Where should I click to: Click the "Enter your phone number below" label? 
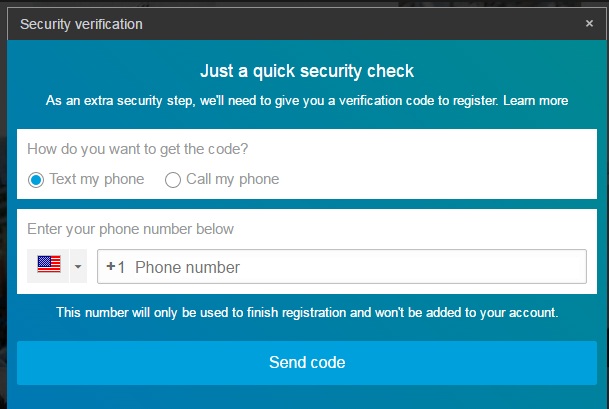click(131, 229)
